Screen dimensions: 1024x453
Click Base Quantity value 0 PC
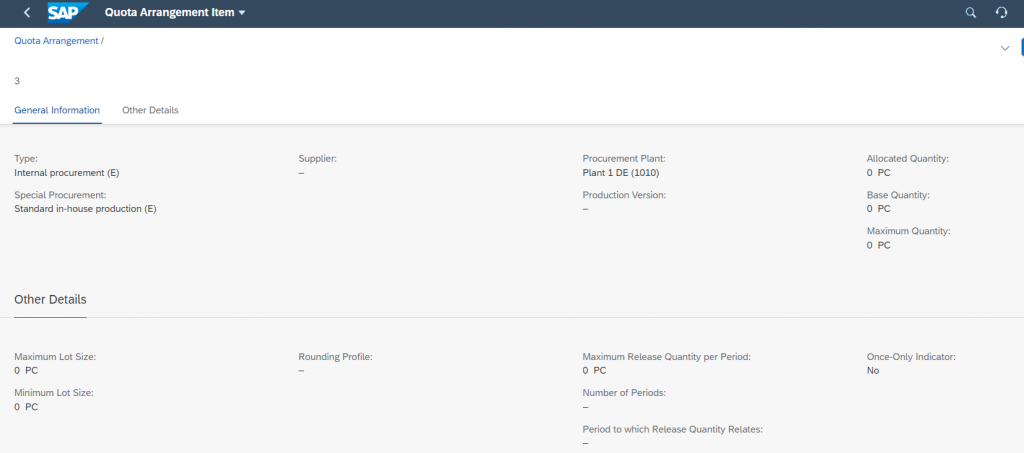[x=878, y=209]
